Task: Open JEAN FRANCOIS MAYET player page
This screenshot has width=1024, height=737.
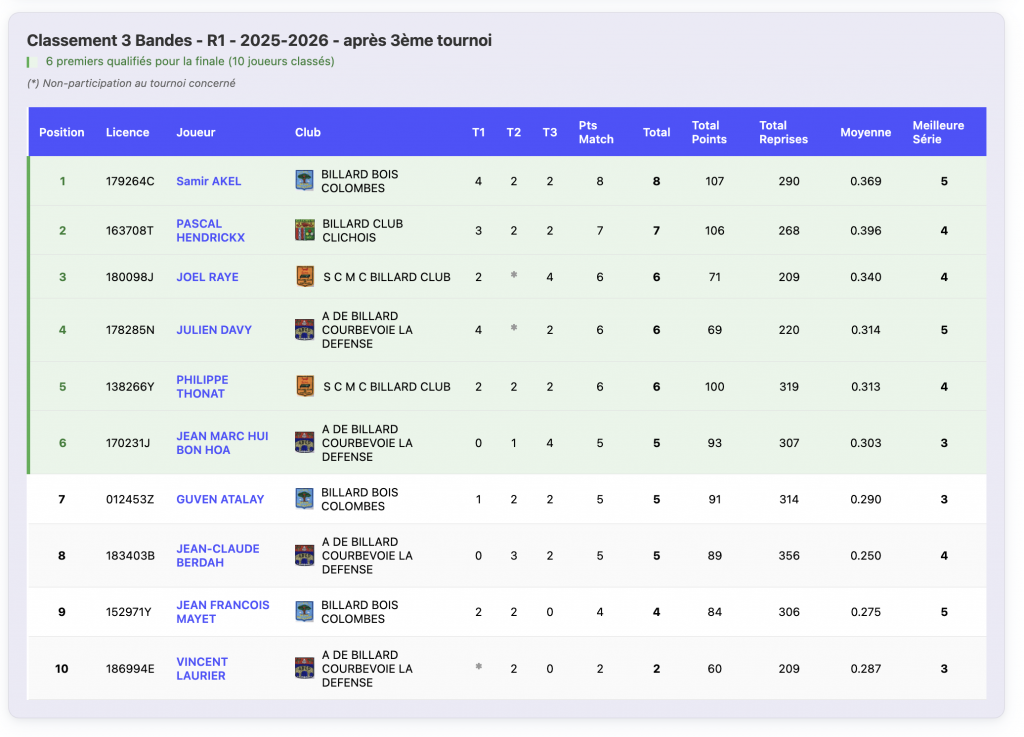Action: coord(222,612)
